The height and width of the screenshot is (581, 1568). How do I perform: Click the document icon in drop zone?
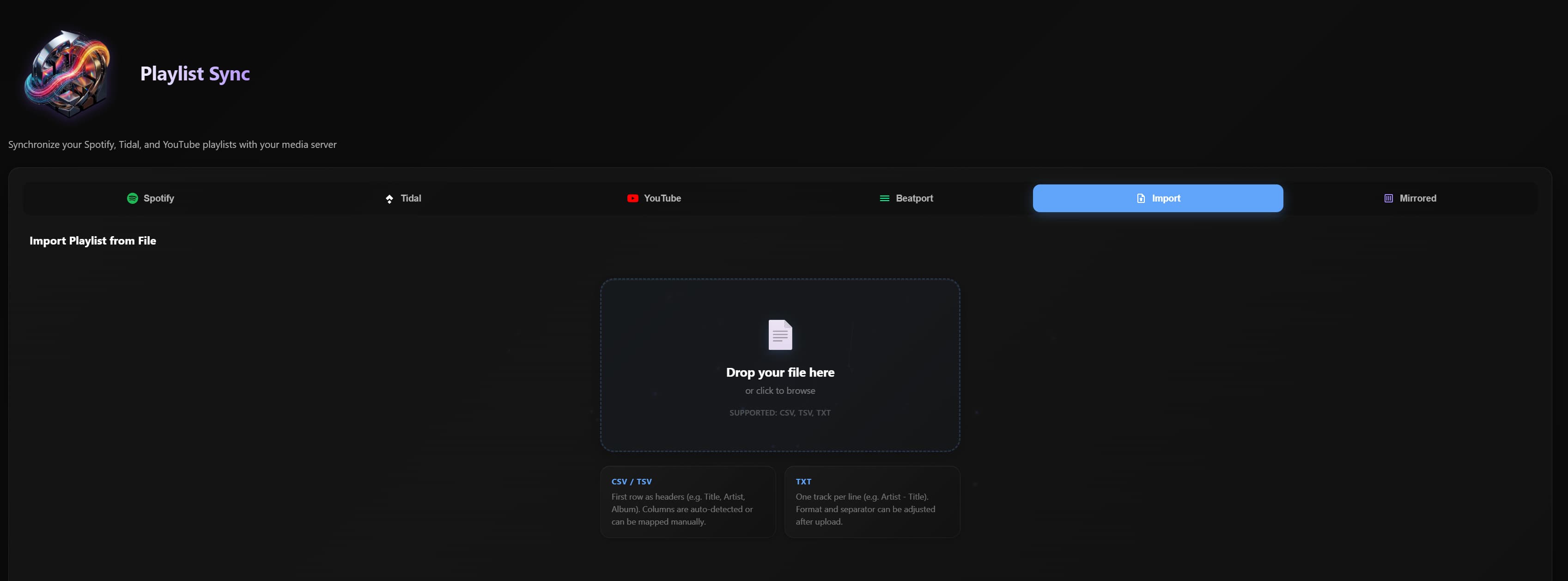click(780, 334)
